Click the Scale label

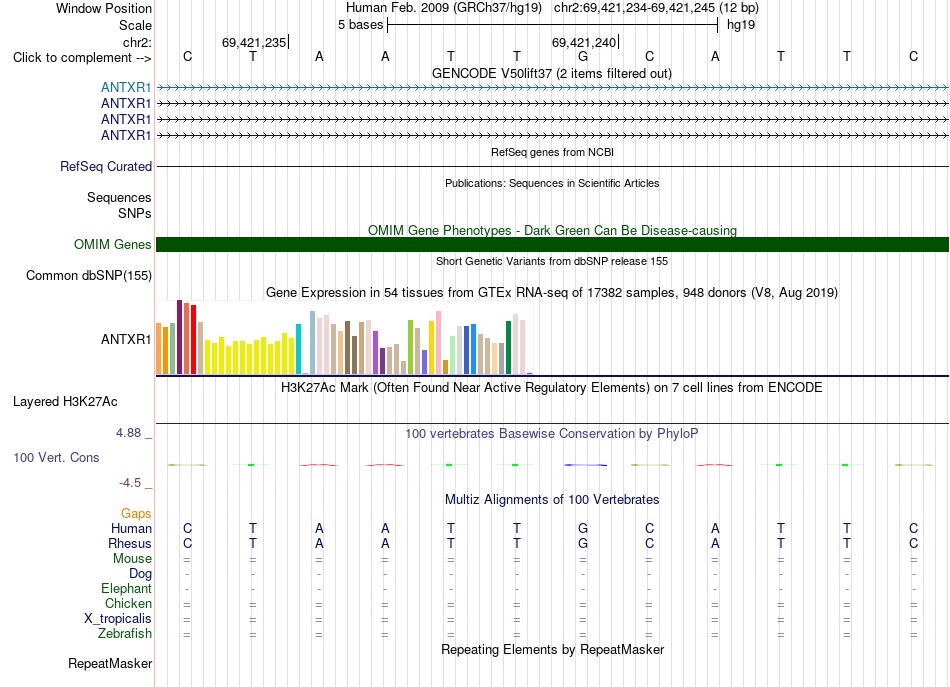pyautogui.click(x=135, y=25)
